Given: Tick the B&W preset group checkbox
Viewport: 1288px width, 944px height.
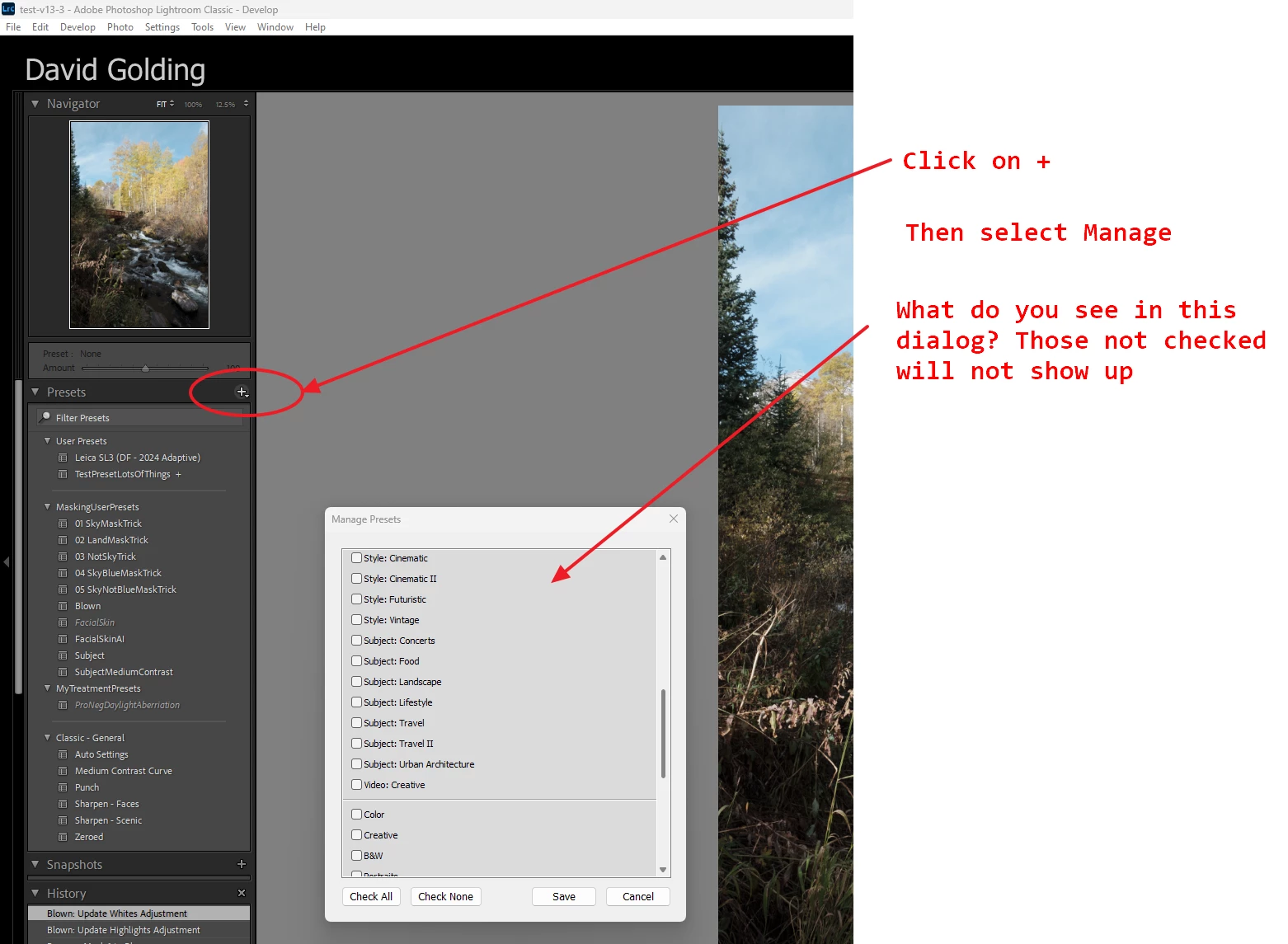Looking at the screenshot, I should pos(357,856).
